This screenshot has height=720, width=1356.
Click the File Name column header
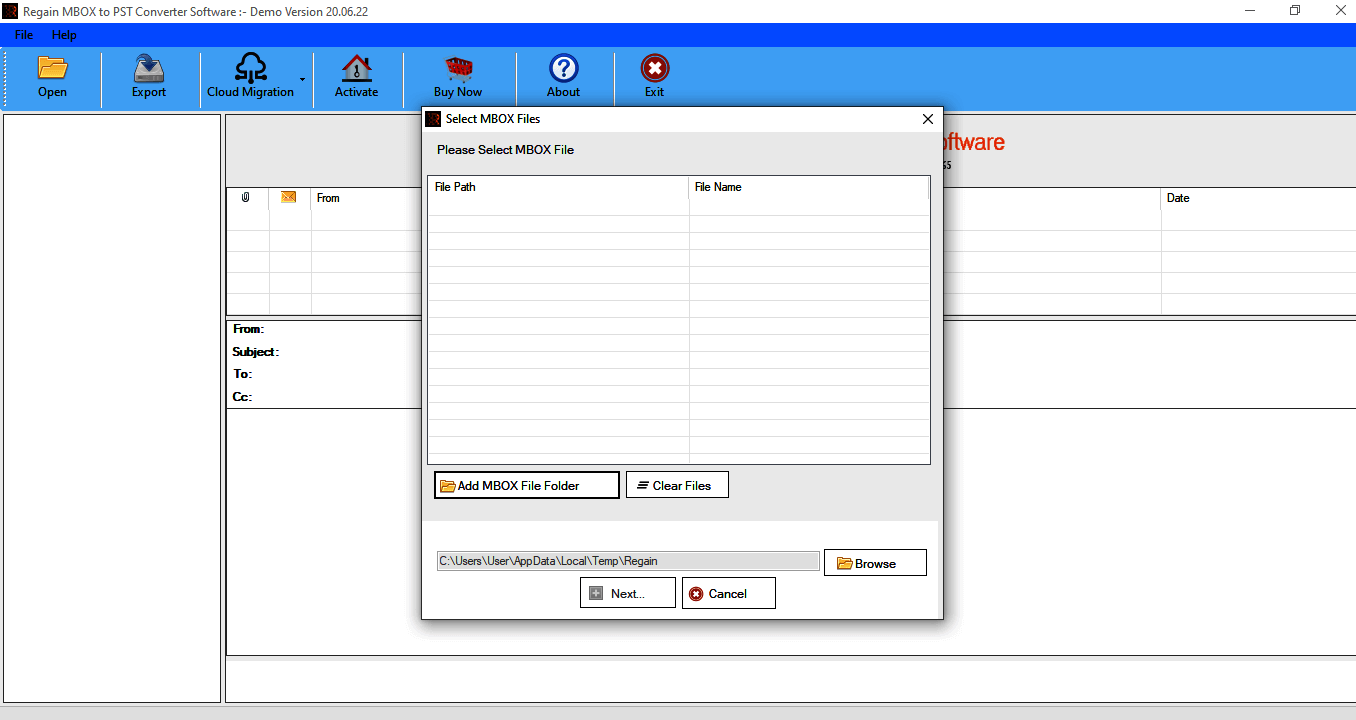click(x=809, y=187)
